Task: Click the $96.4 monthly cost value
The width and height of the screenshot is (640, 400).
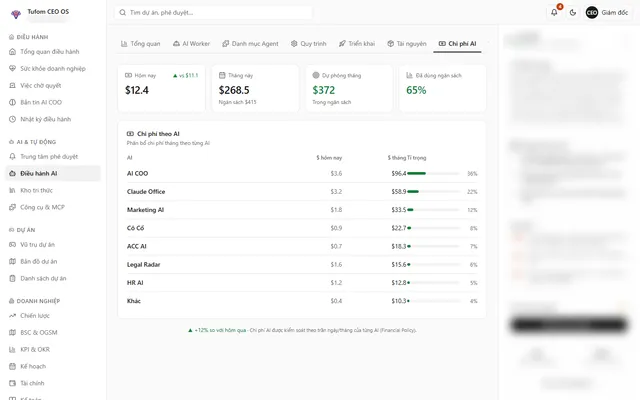Action: coord(398,173)
